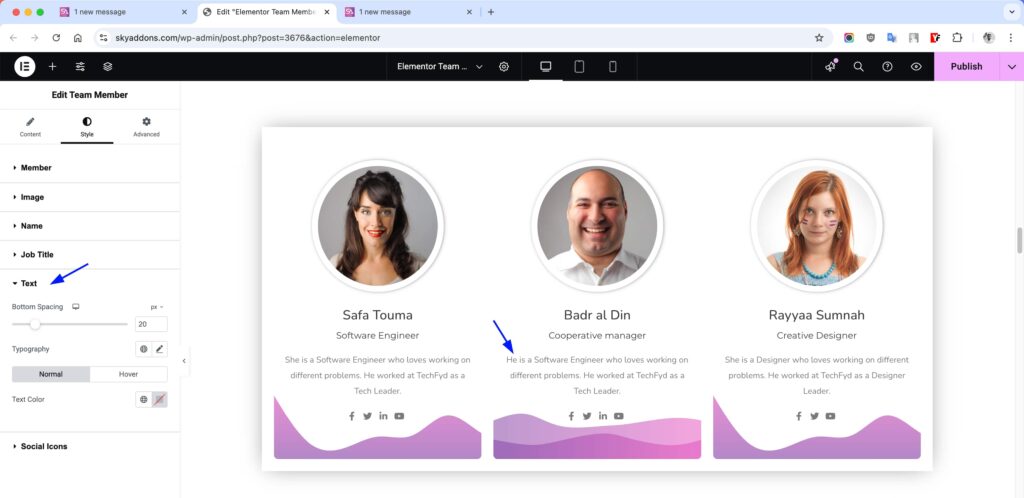This screenshot has width=1024, height=498.
Task: Click Rayyaa Sumnah's Twitter icon
Action: (x=814, y=416)
